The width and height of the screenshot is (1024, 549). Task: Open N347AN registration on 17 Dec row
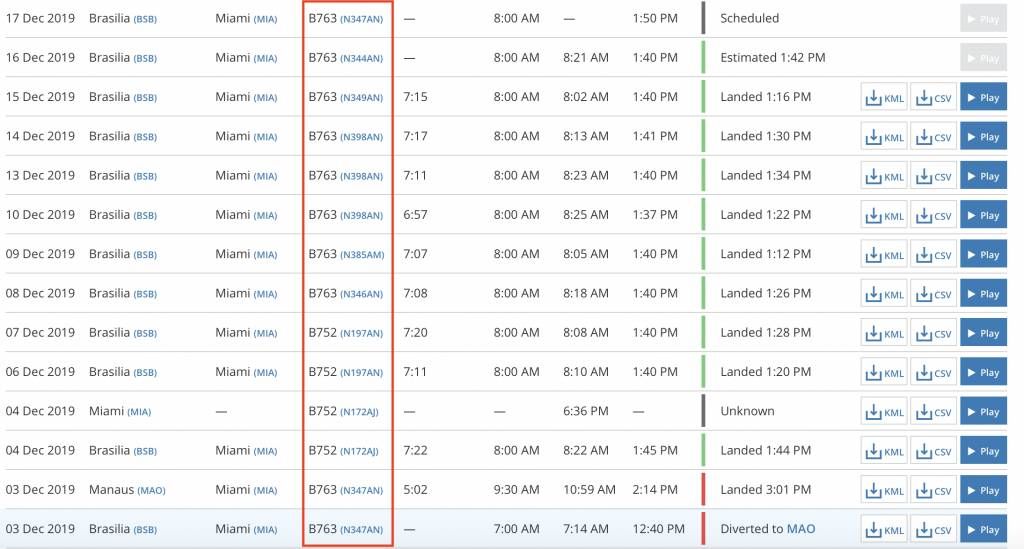point(361,19)
